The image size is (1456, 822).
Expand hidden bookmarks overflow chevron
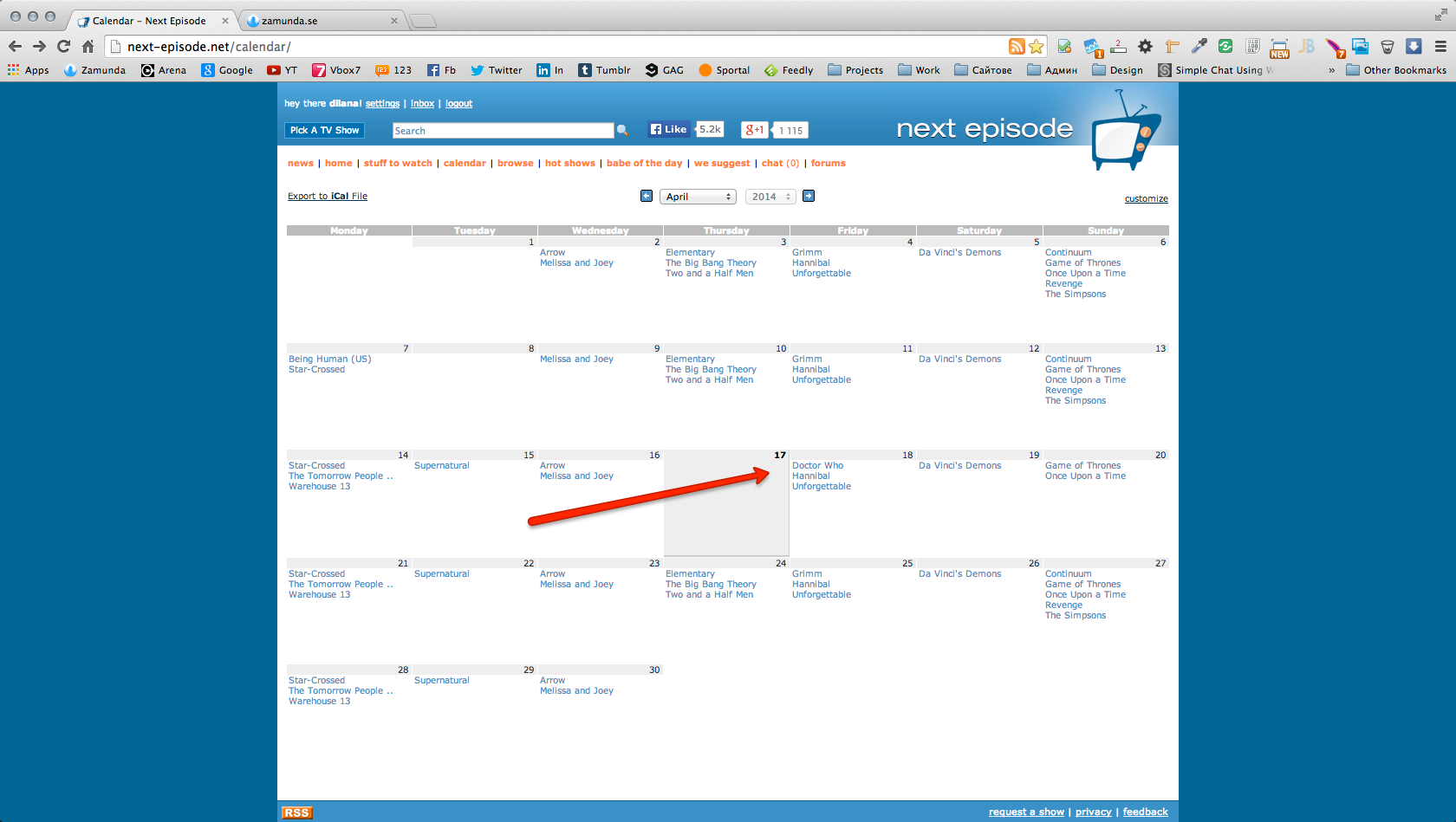(x=1332, y=70)
